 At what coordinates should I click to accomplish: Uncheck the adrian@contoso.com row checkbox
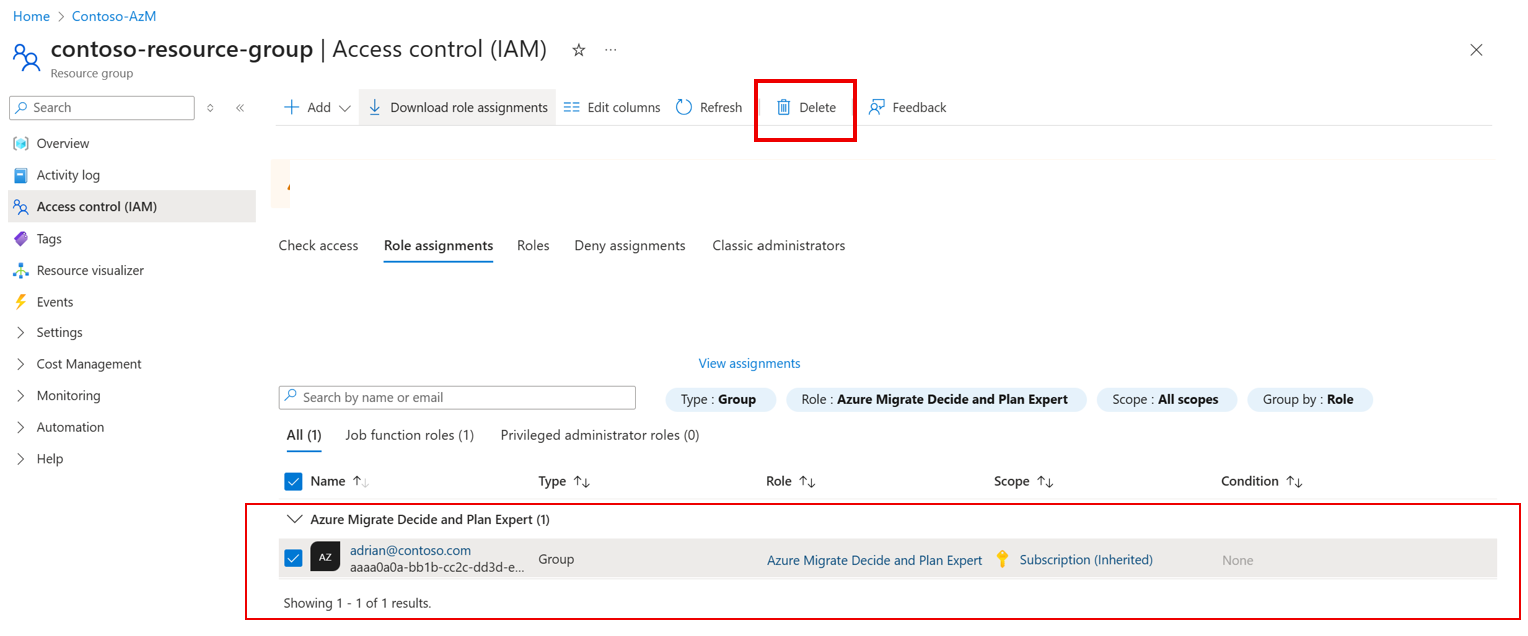click(x=293, y=558)
